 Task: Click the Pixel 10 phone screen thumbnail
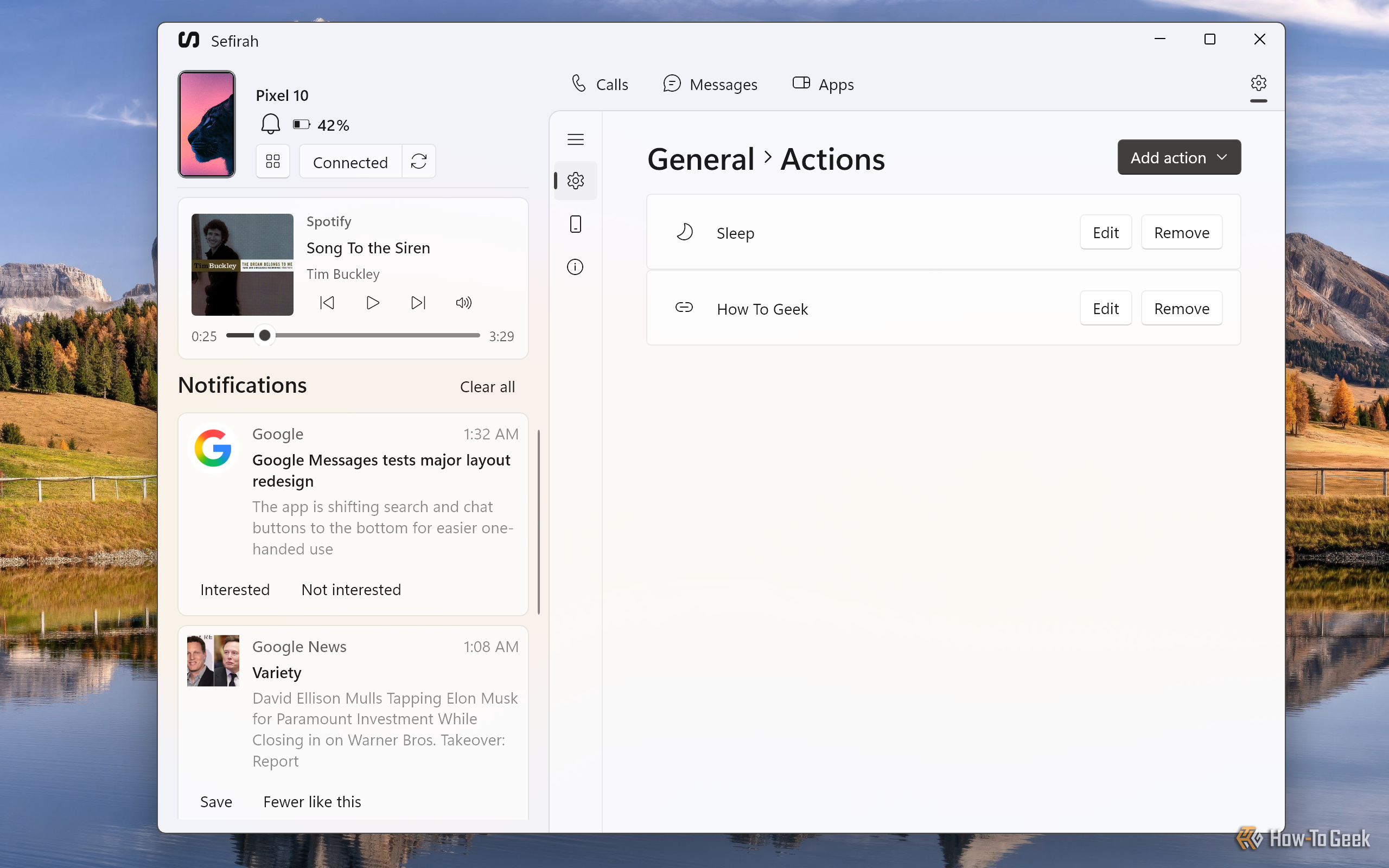pyautogui.click(x=207, y=124)
